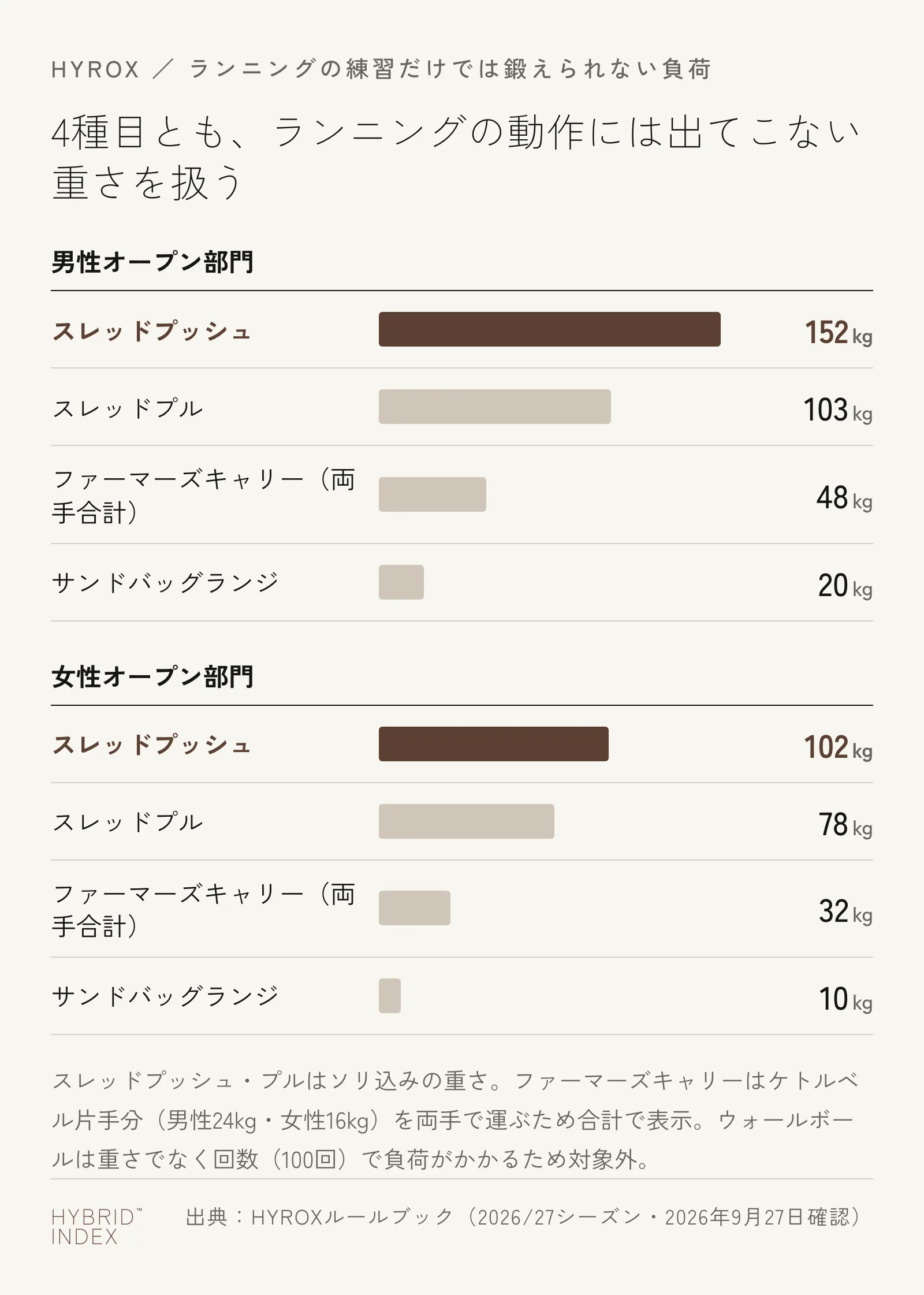Click the women's サンドバッグランジ 10kg bar
The image size is (924, 1295).
[x=389, y=996]
